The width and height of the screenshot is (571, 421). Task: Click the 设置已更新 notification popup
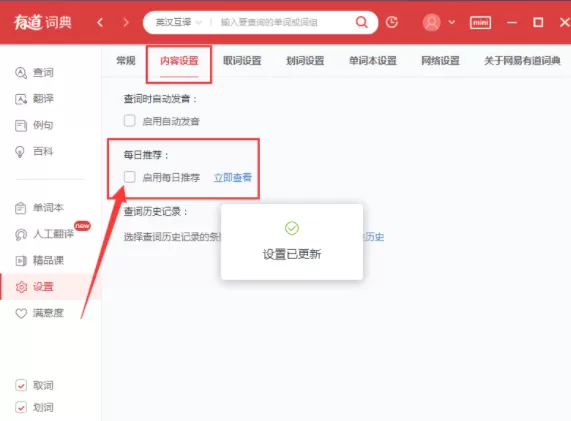(x=292, y=242)
